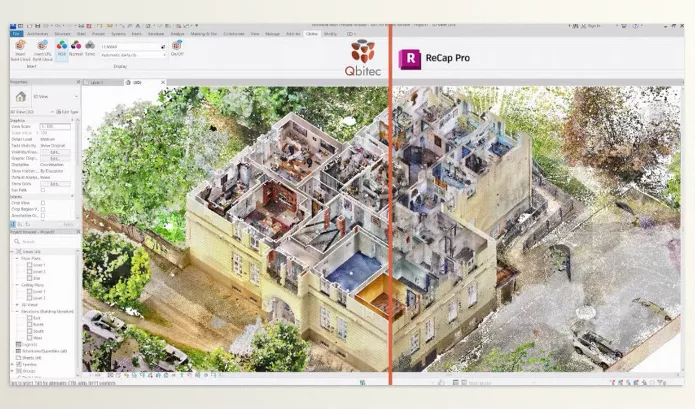Viewport: 695px width, 409px height.
Task: Click the Legends icon in Project Browser
Action: tap(19, 344)
